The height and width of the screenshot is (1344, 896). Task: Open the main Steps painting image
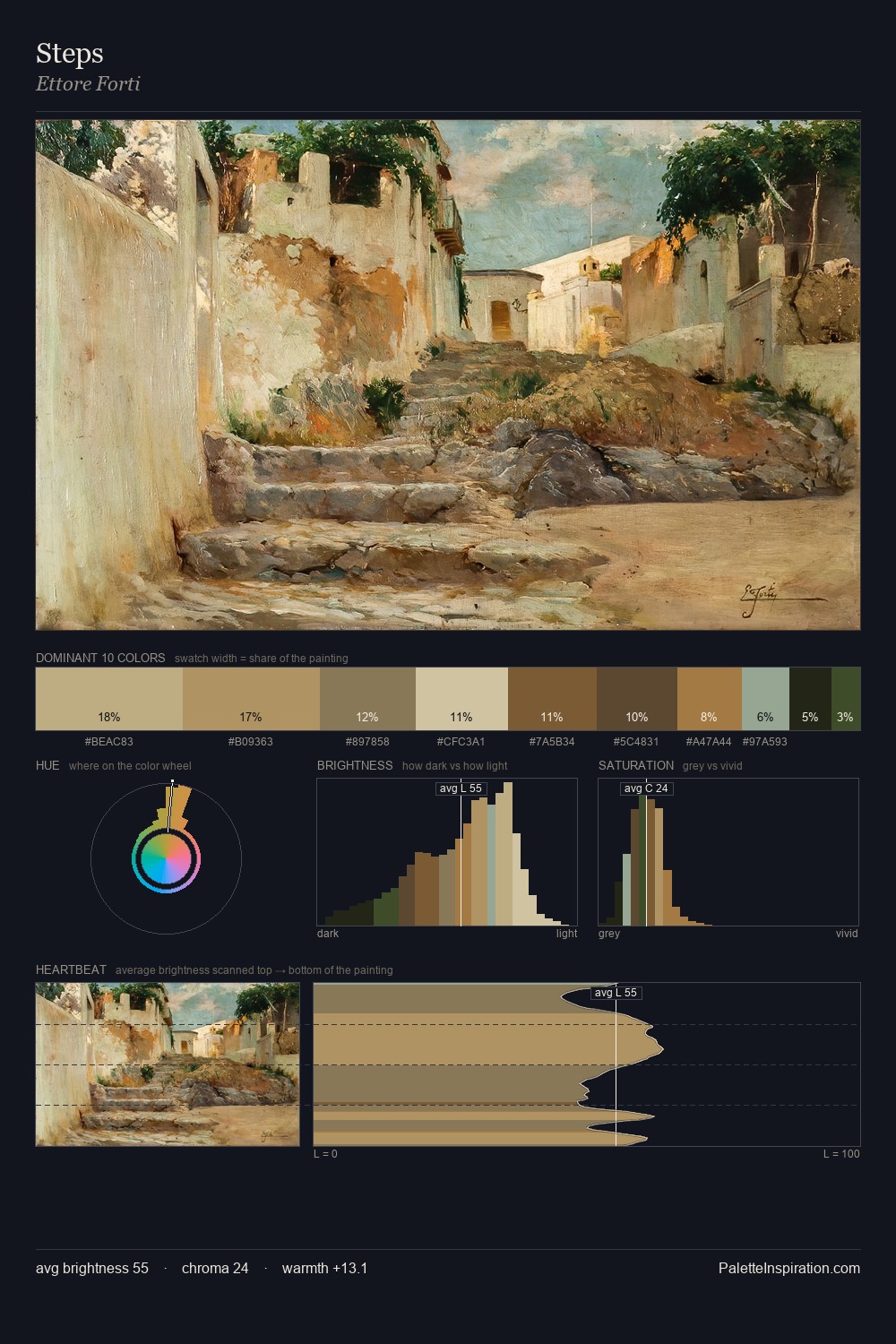pyautogui.click(x=448, y=375)
